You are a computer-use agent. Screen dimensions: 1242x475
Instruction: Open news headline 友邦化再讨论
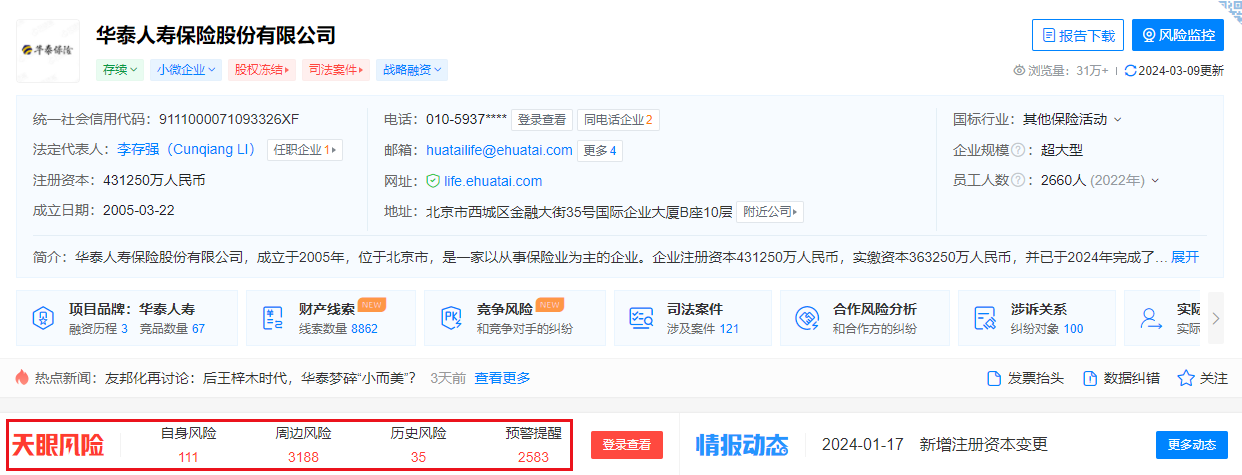click(261, 378)
